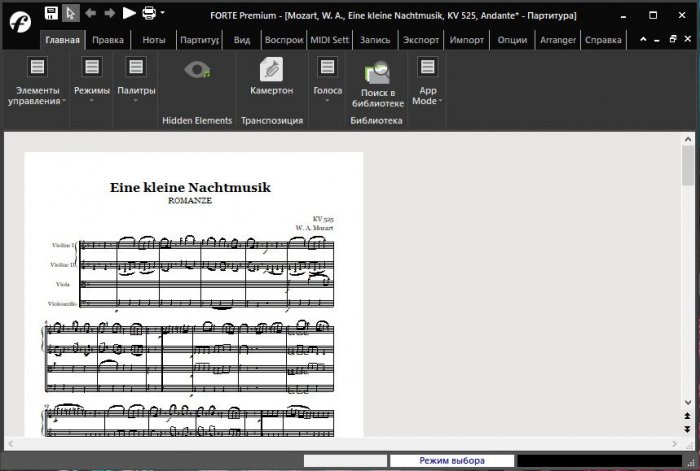The width and height of the screenshot is (700, 471).
Task: Click the W. A. Mozart composer text
Action: click(314, 228)
